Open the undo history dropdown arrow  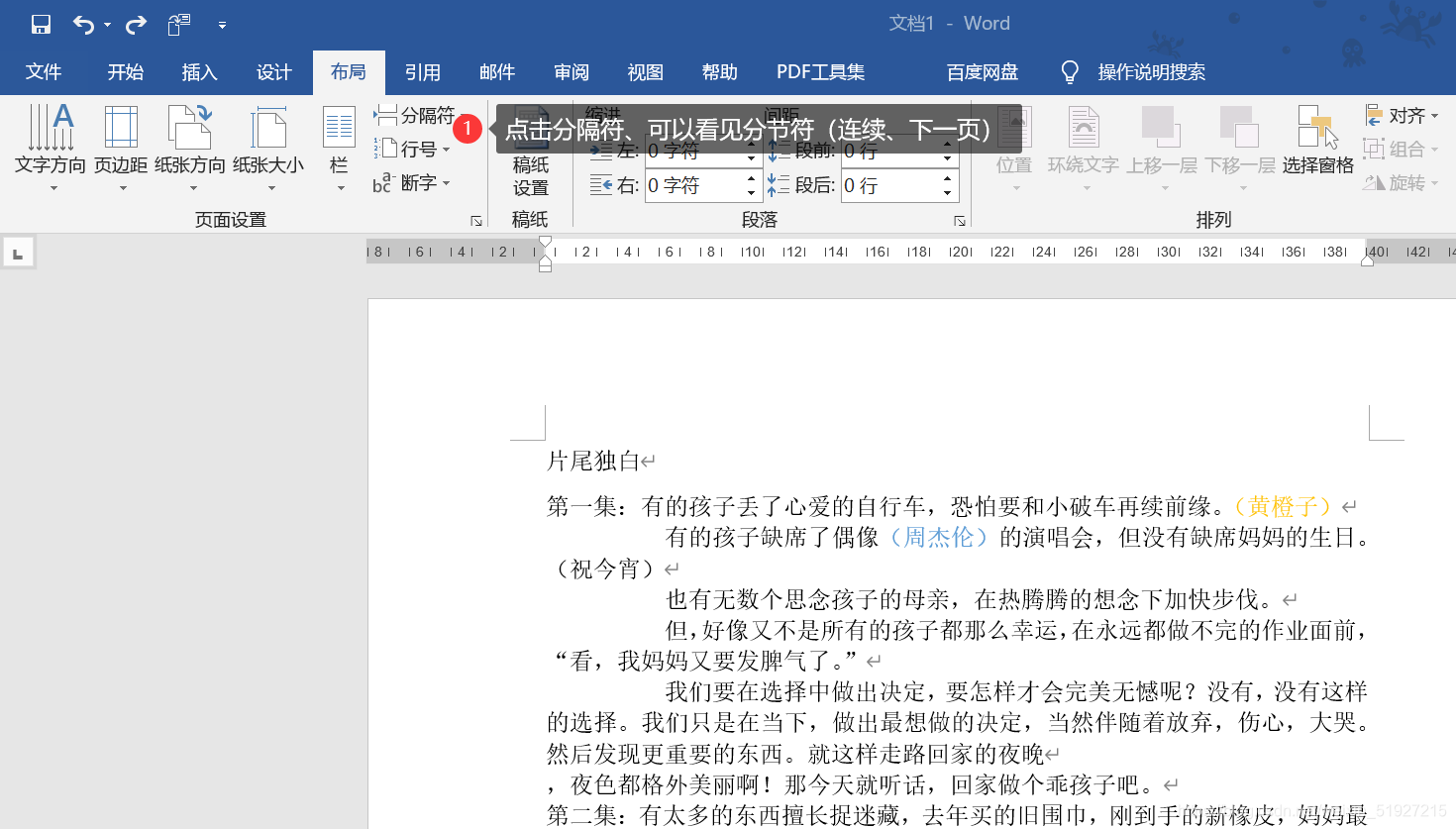click(107, 25)
